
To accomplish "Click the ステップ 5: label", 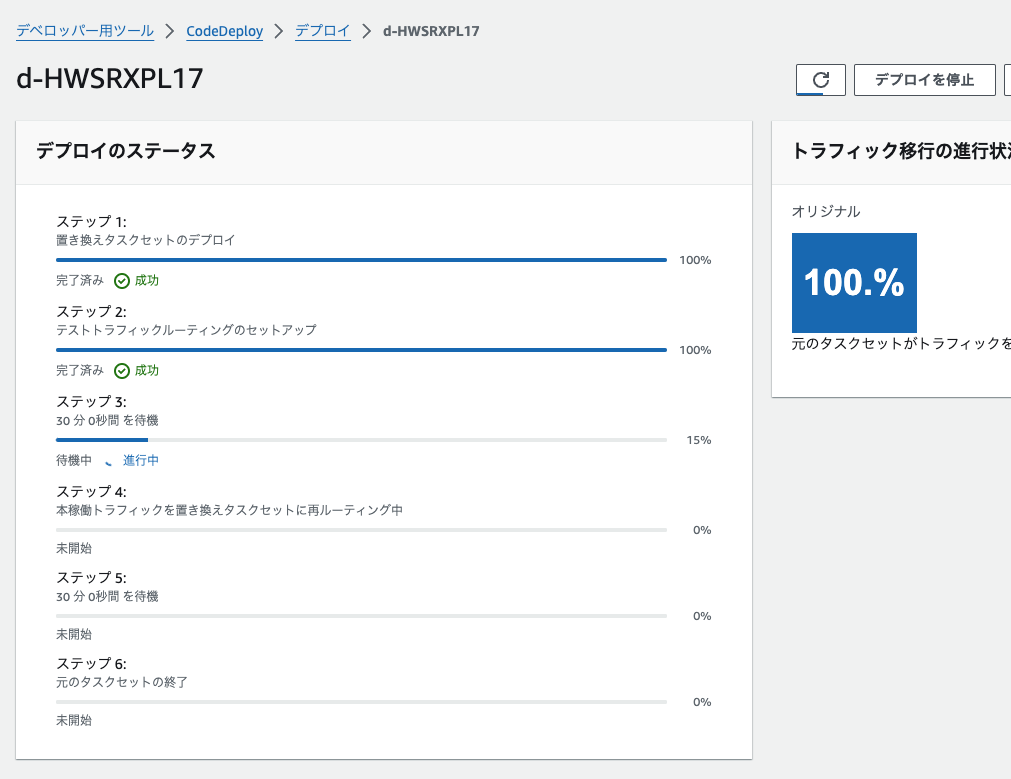I will [92, 578].
